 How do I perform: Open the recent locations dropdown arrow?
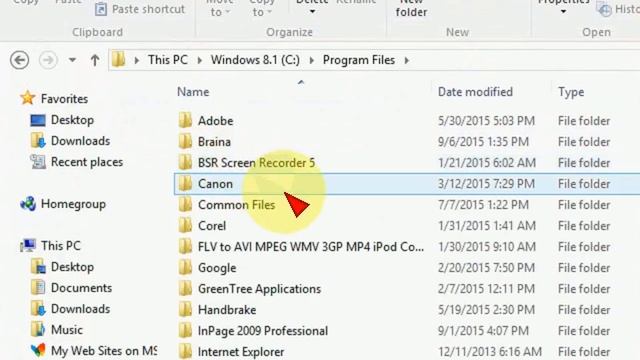pos(72,60)
